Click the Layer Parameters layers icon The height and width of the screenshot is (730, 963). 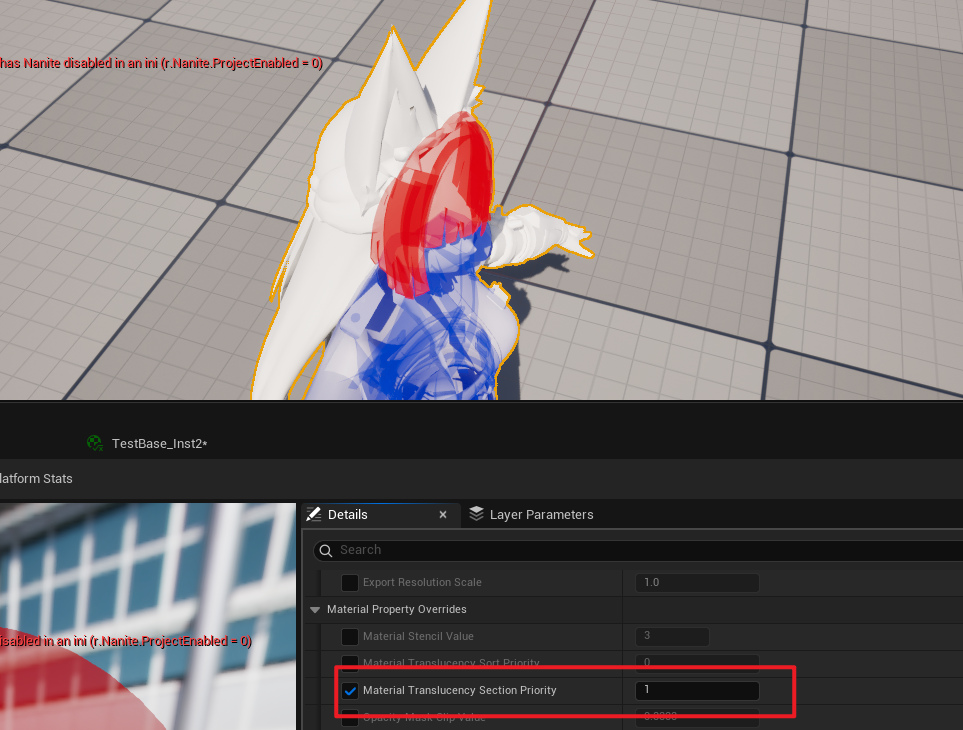tap(476, 514)
